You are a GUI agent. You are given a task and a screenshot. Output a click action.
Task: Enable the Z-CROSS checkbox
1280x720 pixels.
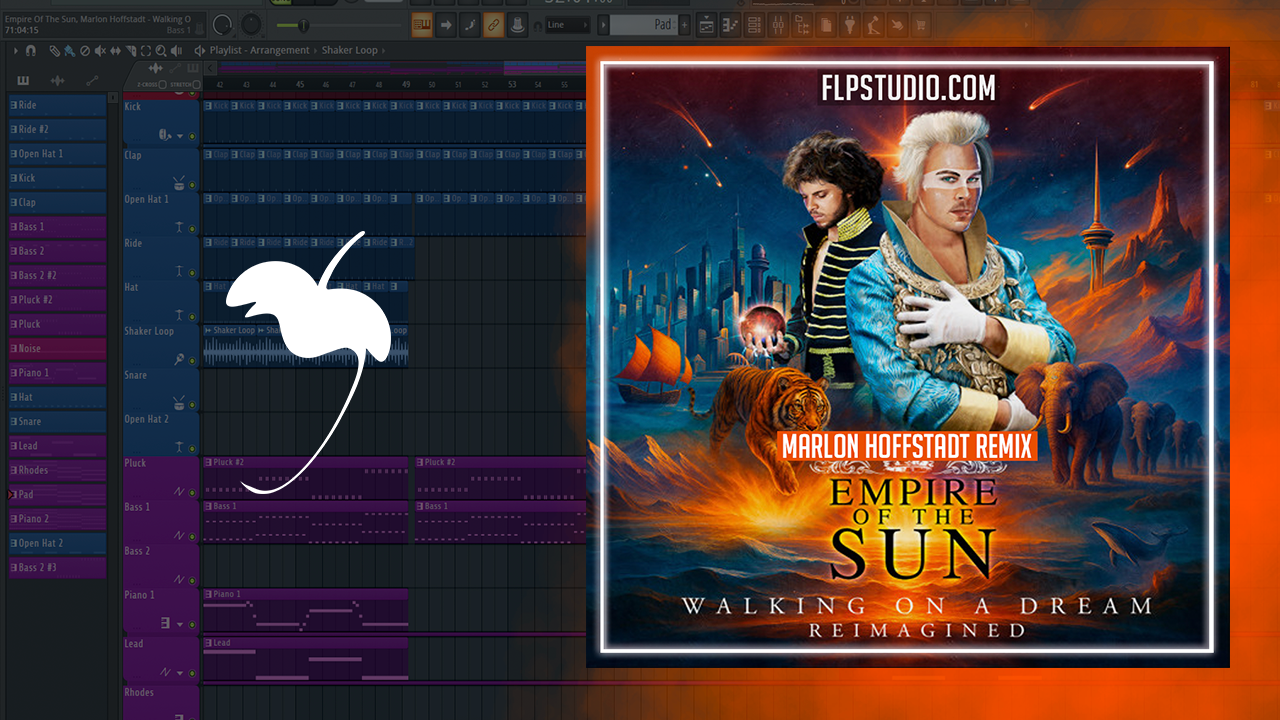point(162,84)
